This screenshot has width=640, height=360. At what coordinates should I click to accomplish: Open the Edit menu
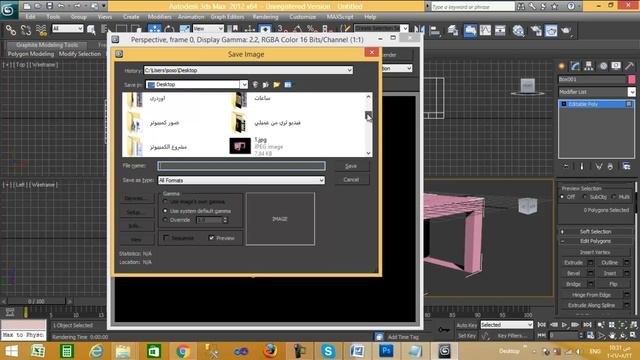click(30, 17)
